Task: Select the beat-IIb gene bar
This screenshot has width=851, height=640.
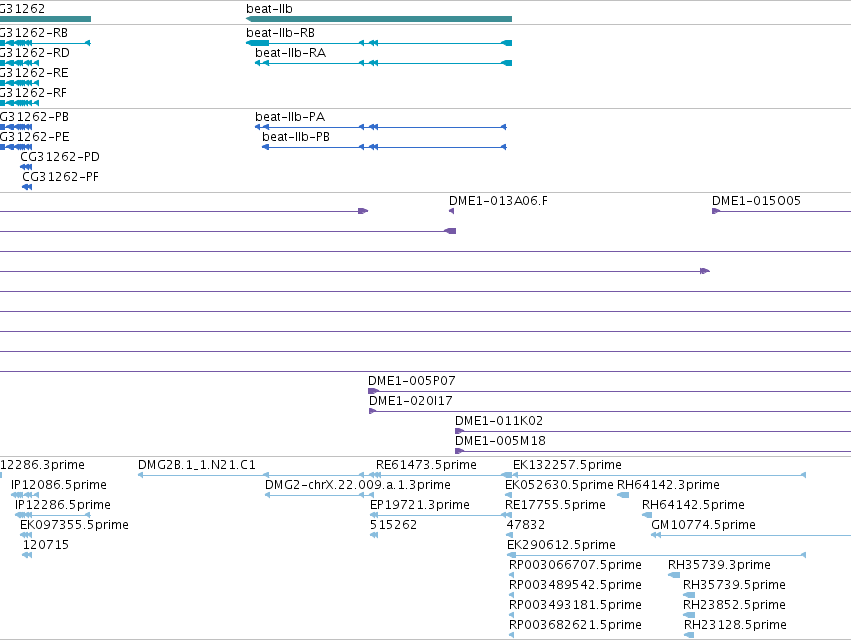Action: [x=379, y=19]
